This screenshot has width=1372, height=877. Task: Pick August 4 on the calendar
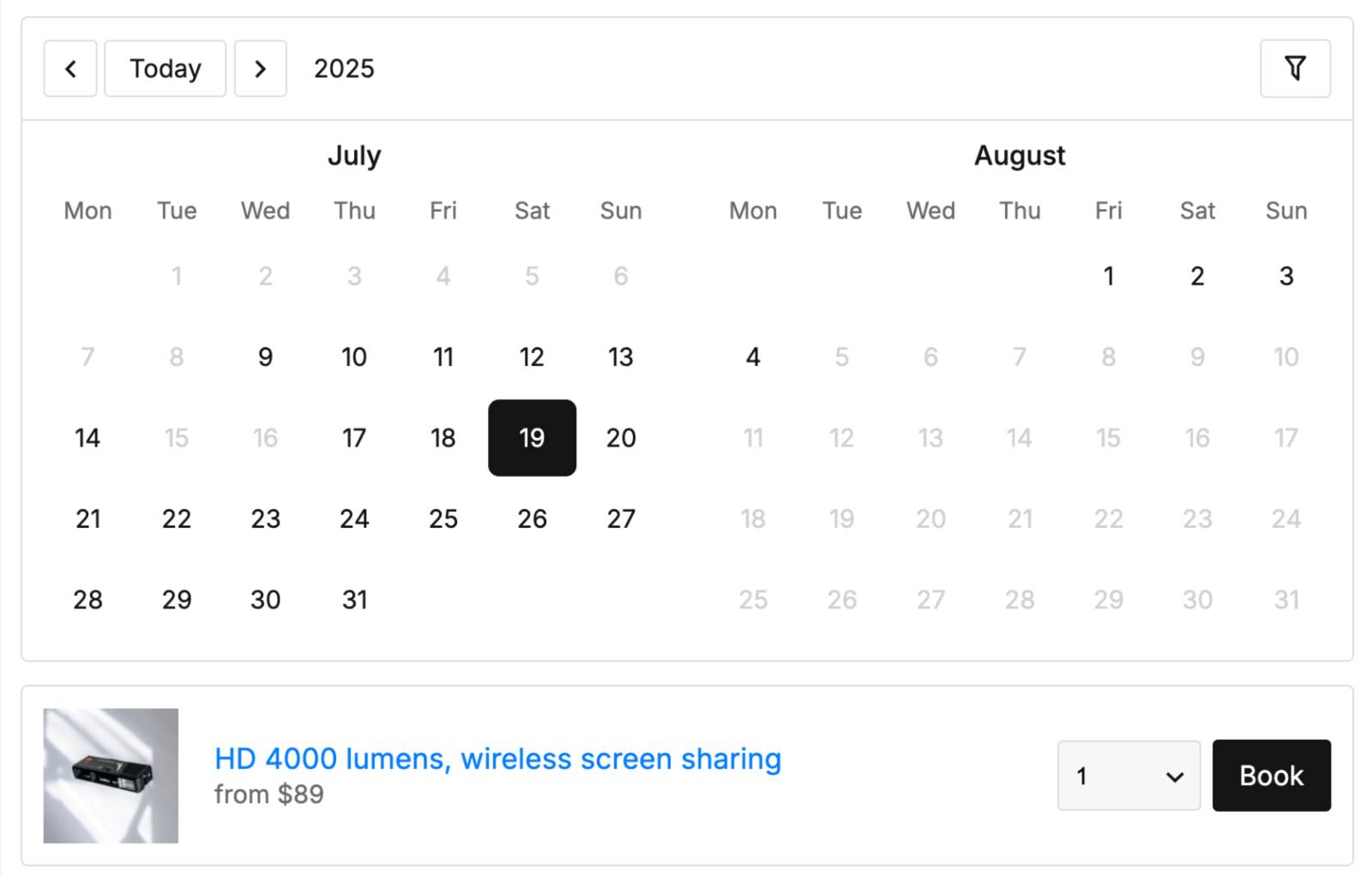(753, 357)
